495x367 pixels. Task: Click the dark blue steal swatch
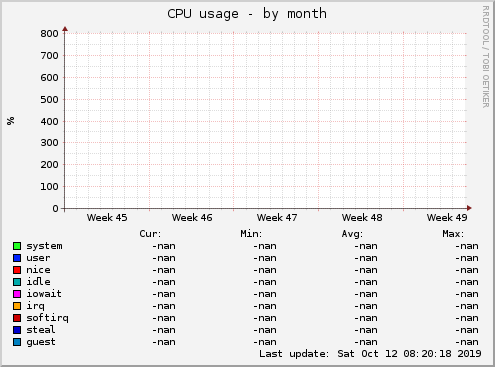click(x=17, y=330)
